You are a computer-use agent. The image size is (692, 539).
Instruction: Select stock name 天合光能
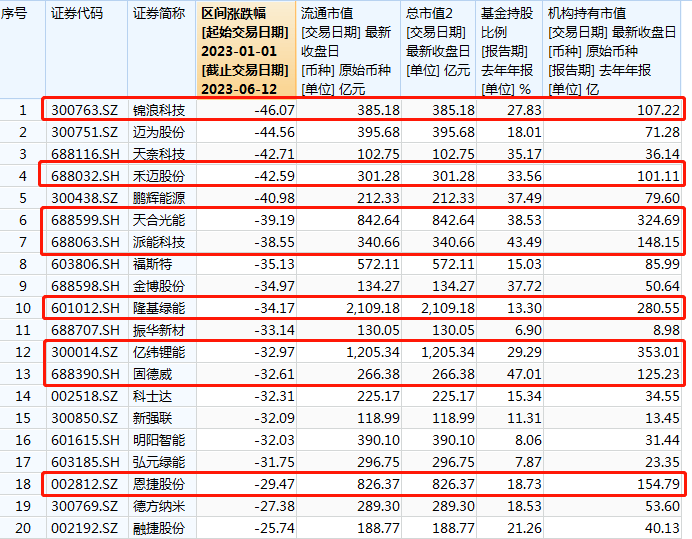(x=159, y=220)
